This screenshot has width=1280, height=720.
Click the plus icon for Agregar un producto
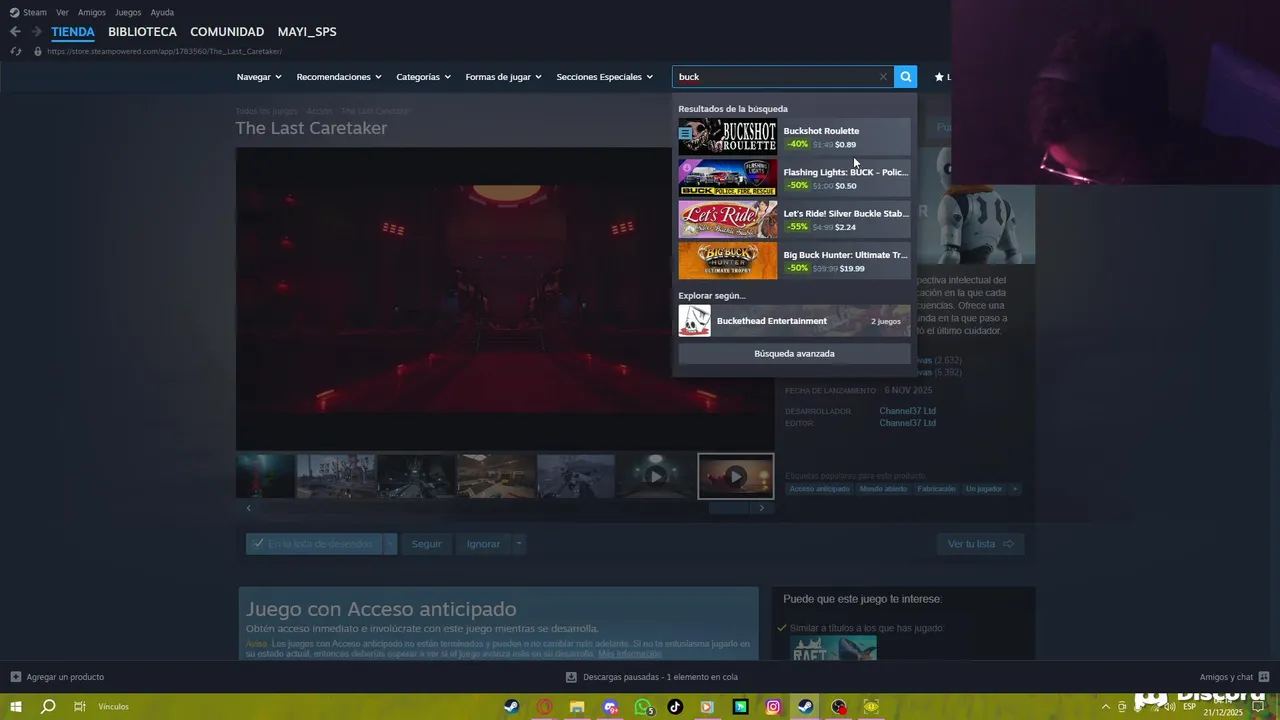pyautogui.click(x=16, y=677)
